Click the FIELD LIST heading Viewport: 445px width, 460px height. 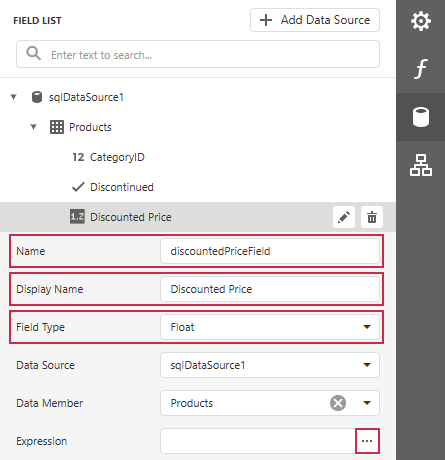[37, 21]
